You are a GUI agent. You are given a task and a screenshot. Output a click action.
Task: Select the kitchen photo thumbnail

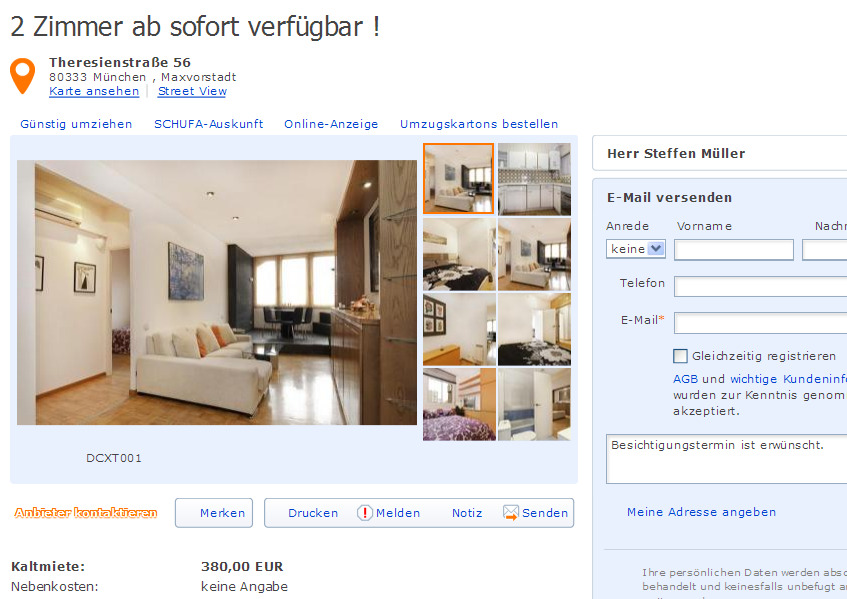coord(534,179)
